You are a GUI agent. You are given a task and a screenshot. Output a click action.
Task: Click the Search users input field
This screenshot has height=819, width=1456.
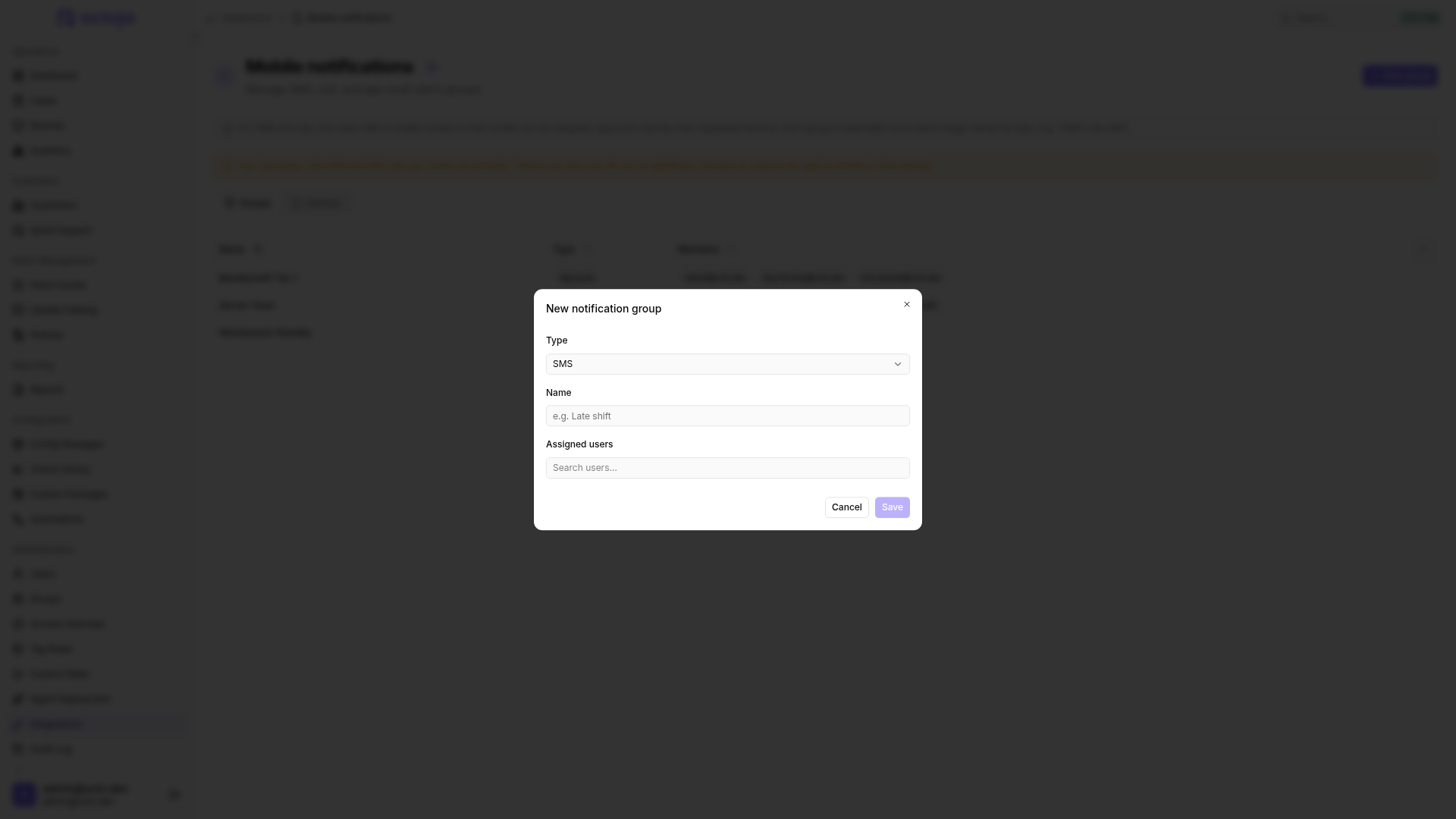[727, 468]
